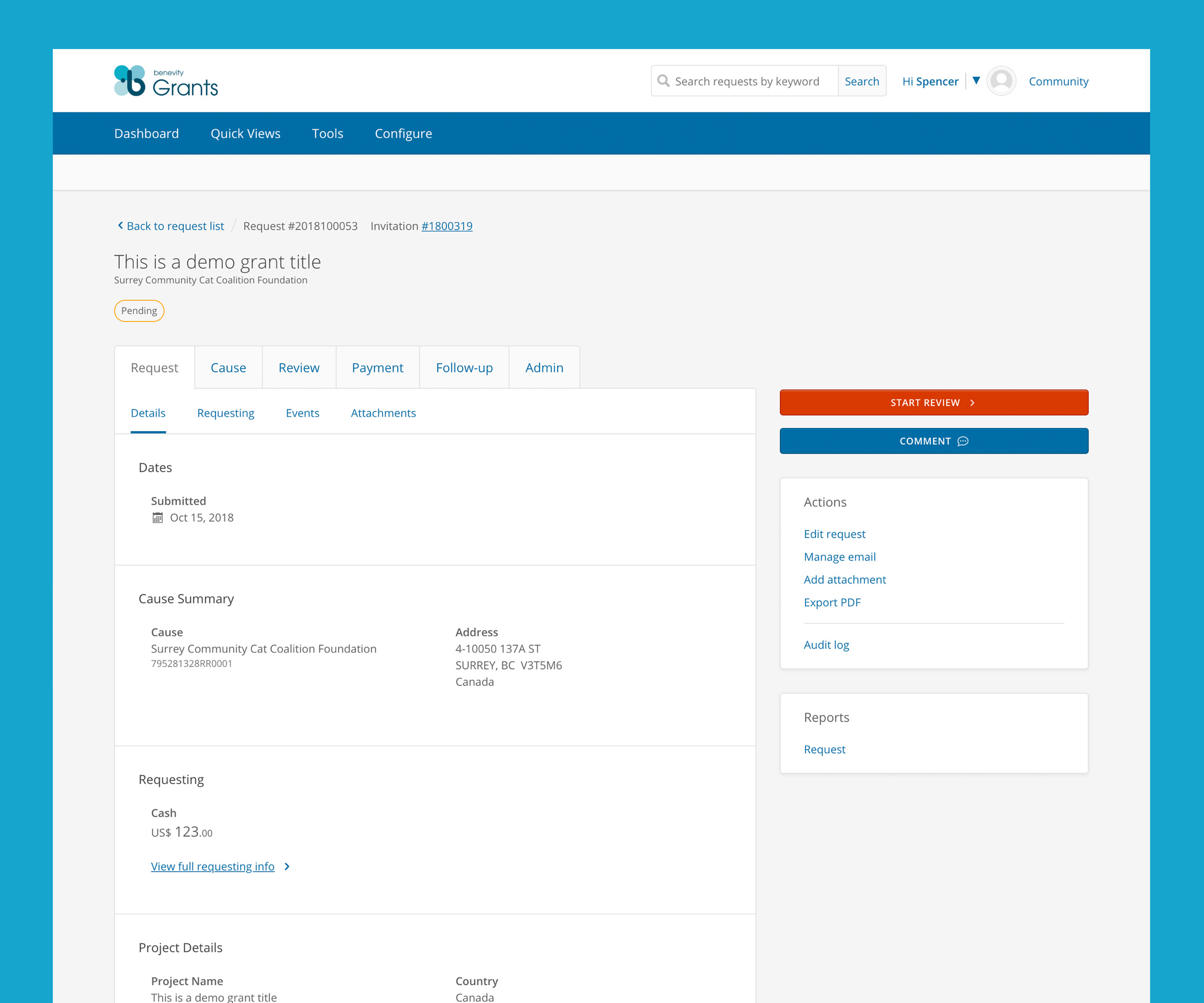Open the Configure menu

pyautogui.click(x=403, y=133)
